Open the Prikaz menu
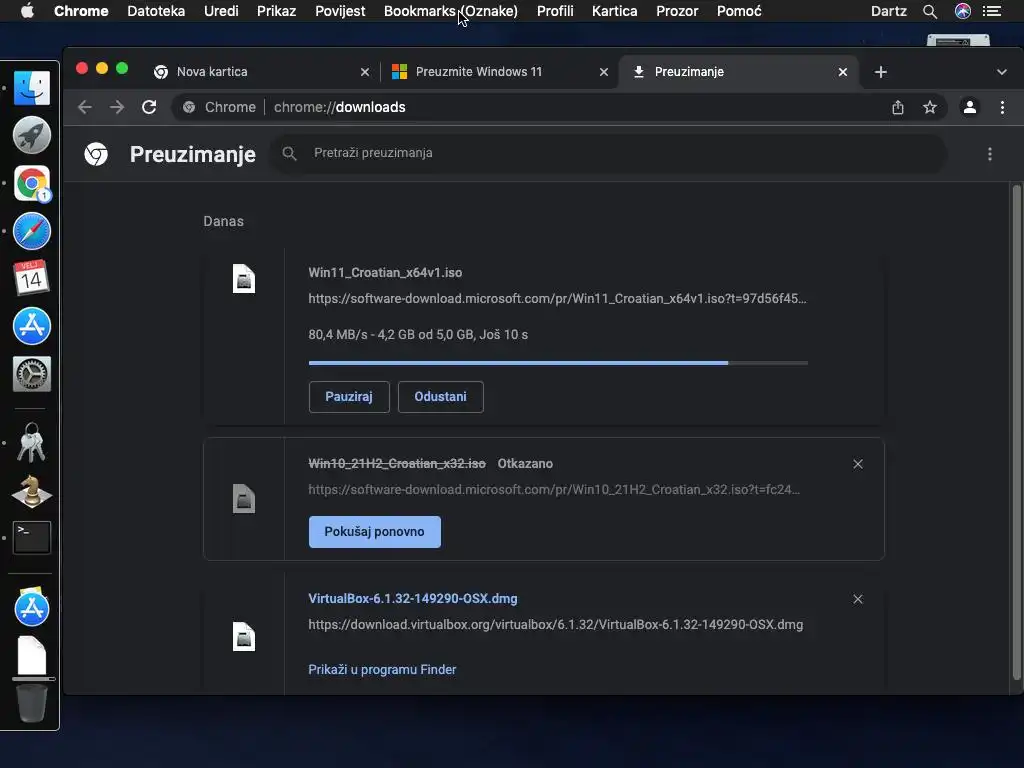 [x=277, y=11]
